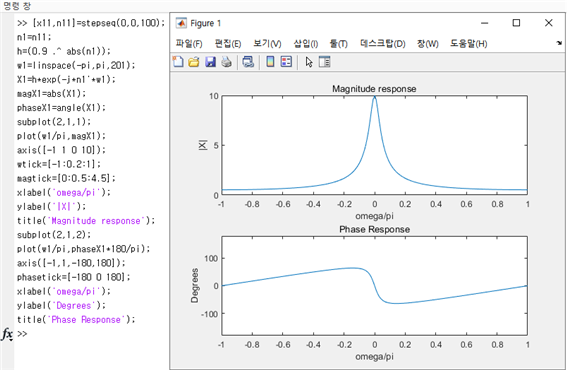Viewport: 567px width, 370px height.
Task: Minimize the Figure 1 window
Action: [485, 23]
